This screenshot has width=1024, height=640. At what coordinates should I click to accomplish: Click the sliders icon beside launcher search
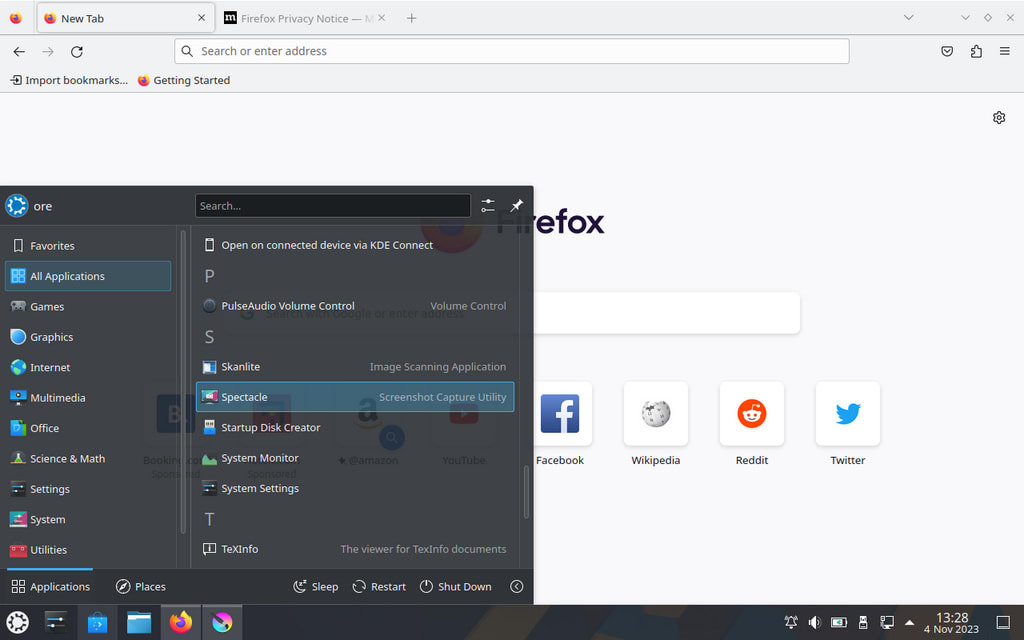pos(488,206)
